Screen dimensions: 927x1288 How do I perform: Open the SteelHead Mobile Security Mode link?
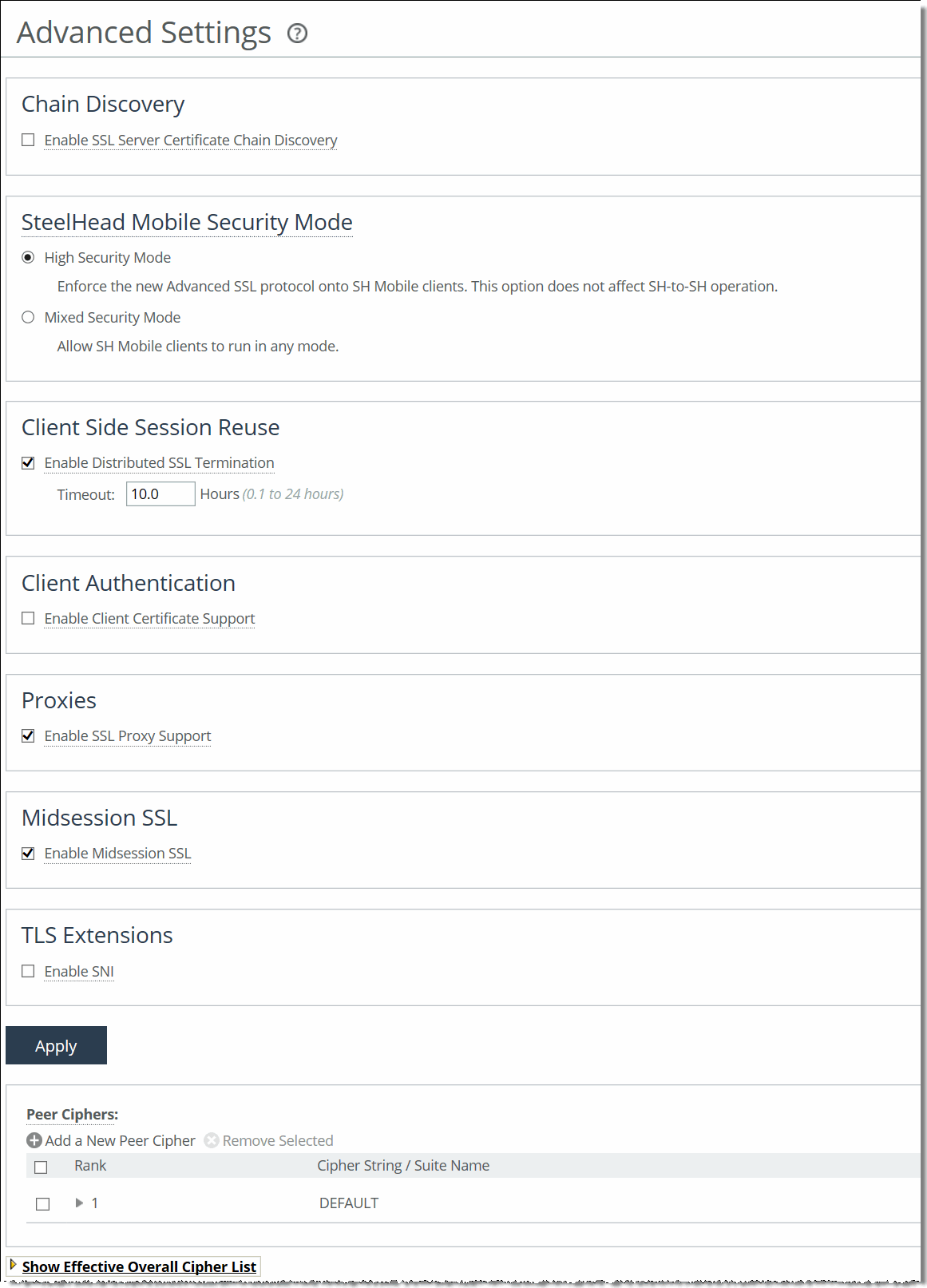187,221
